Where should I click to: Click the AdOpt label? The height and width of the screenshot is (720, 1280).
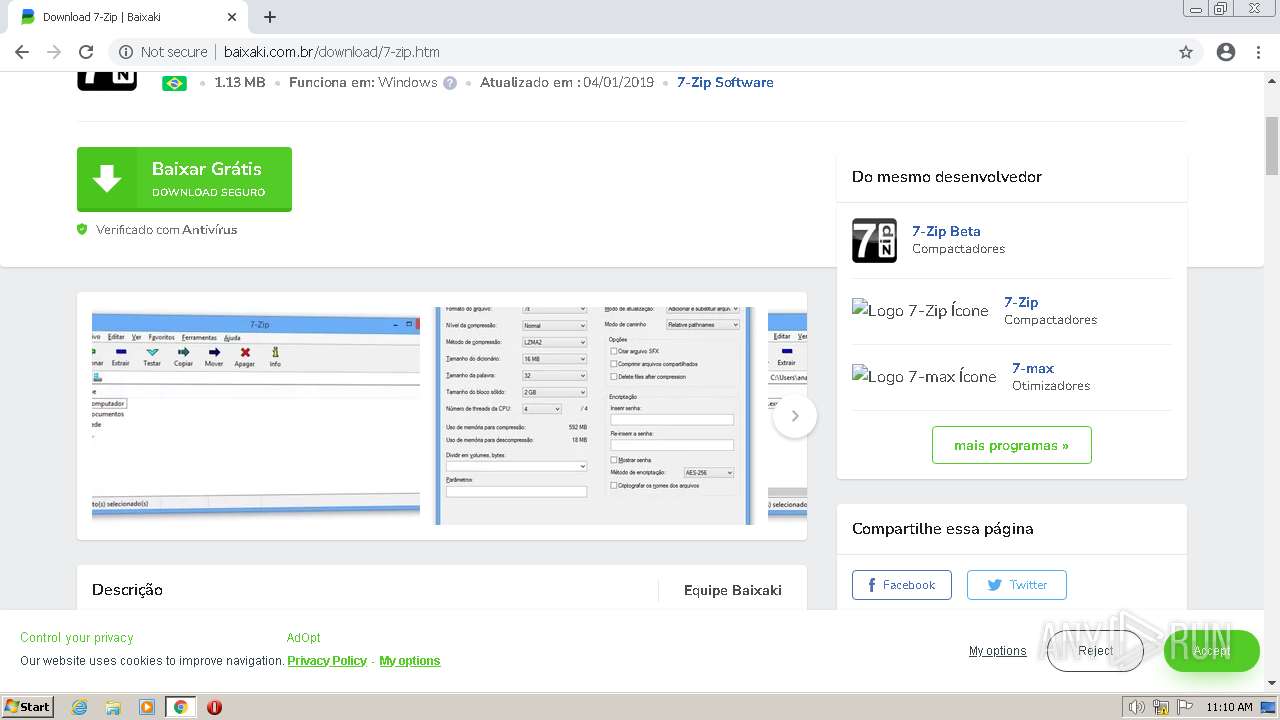click(303, 638)
